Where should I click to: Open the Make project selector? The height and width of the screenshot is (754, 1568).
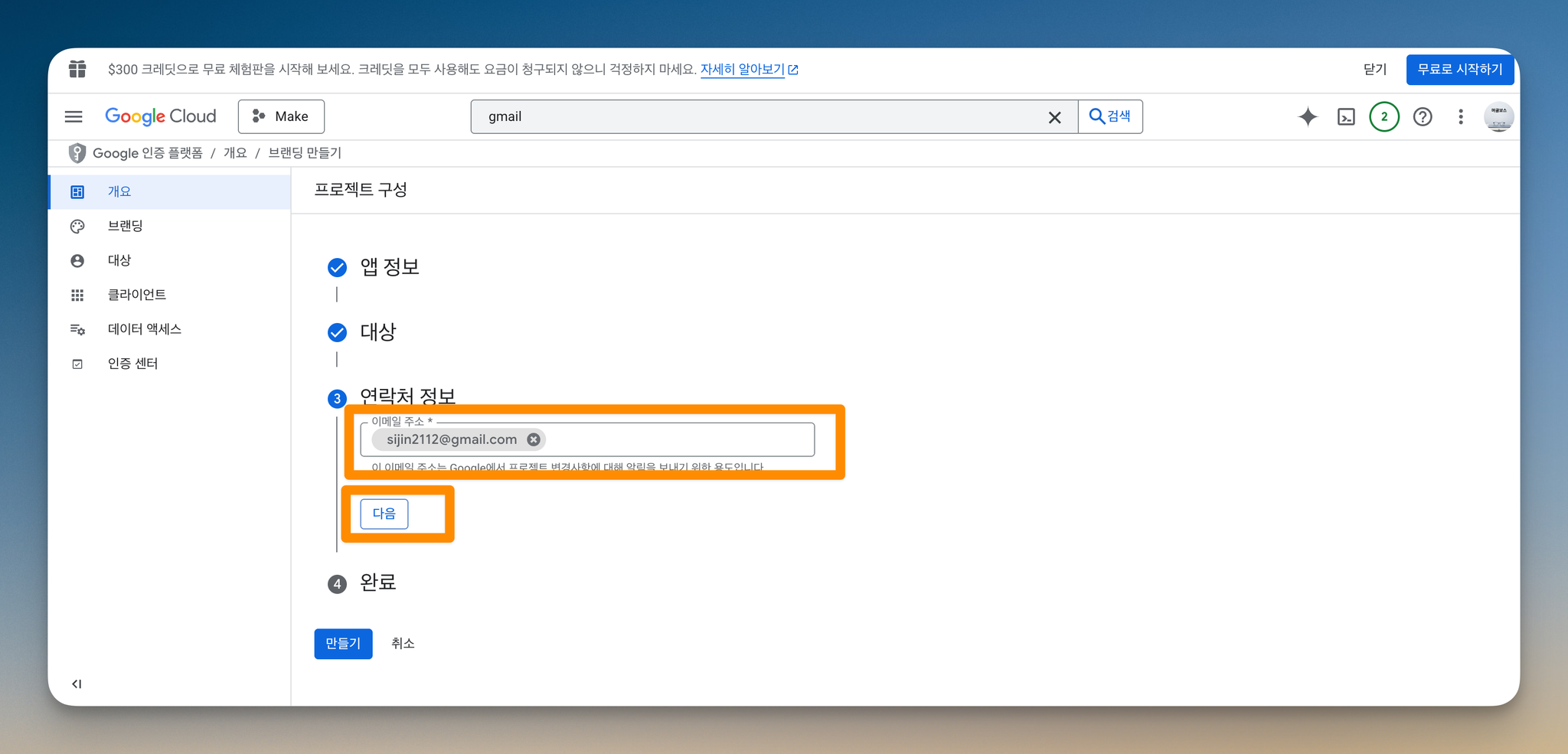(x=281, y=116)
